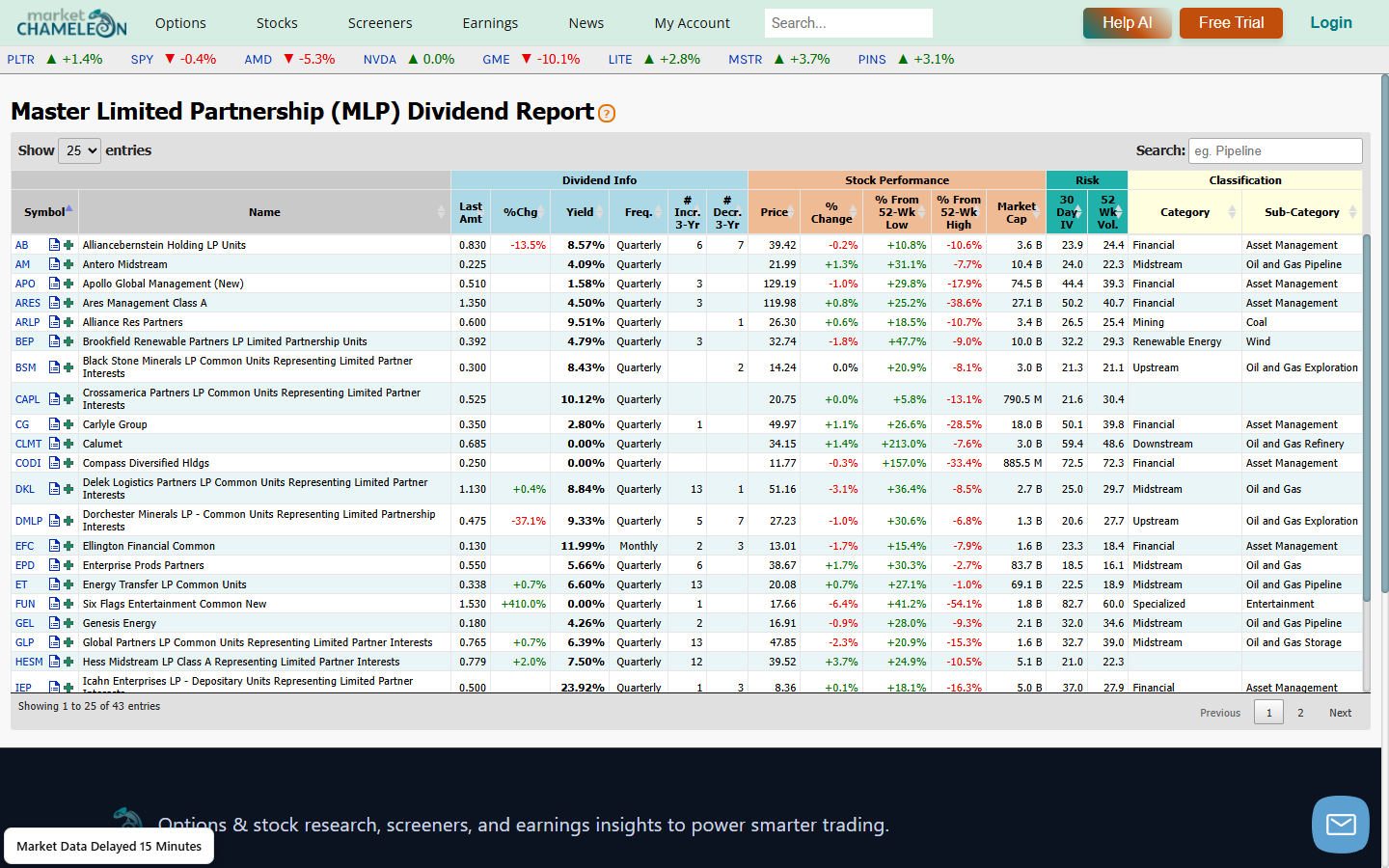Click the help question mark beside the report title
This screenshot has width=1389, height=868.
coord(607,114)
